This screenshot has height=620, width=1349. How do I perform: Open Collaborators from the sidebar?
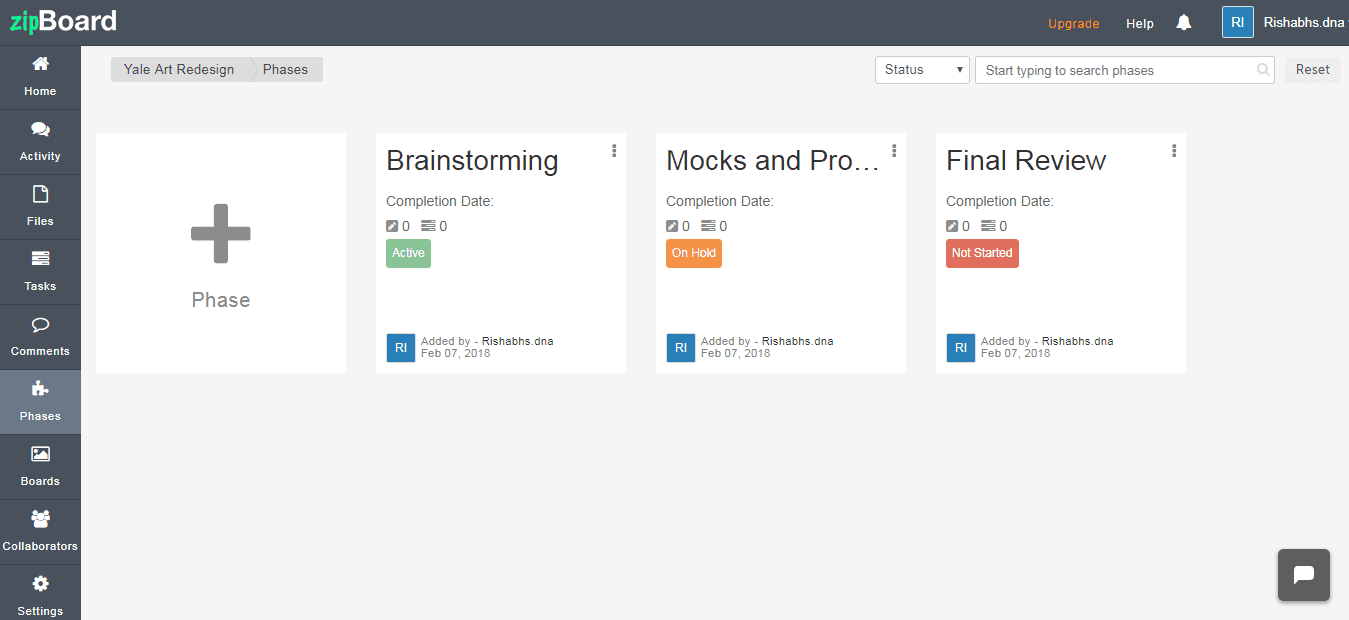point(40,532)
